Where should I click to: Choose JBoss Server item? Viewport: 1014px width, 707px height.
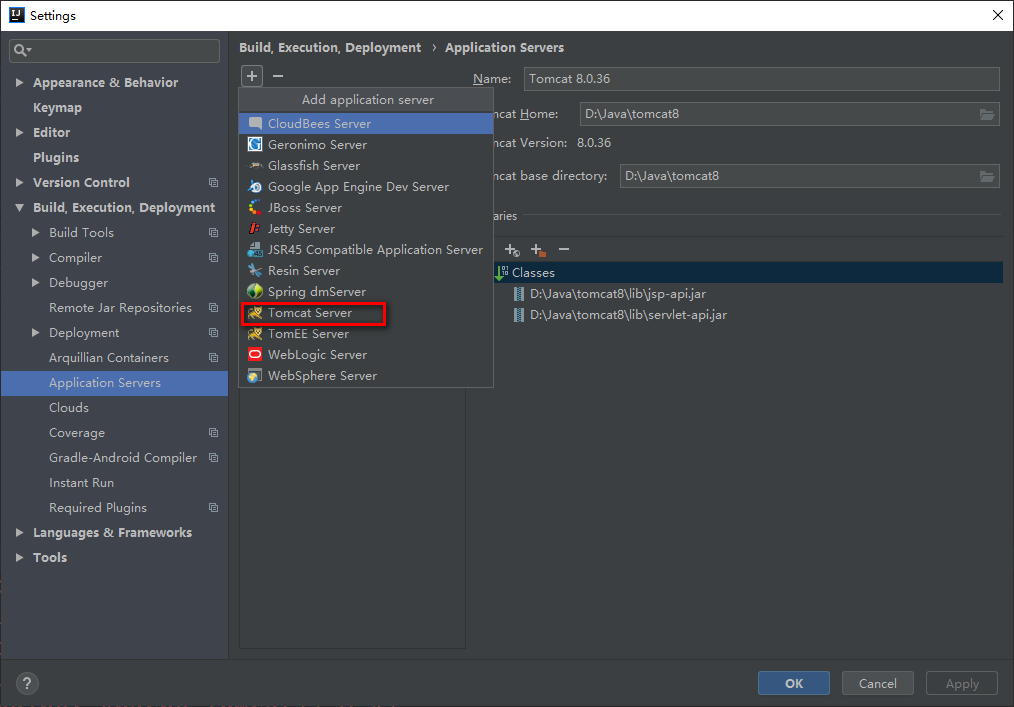tap(366, 208)
